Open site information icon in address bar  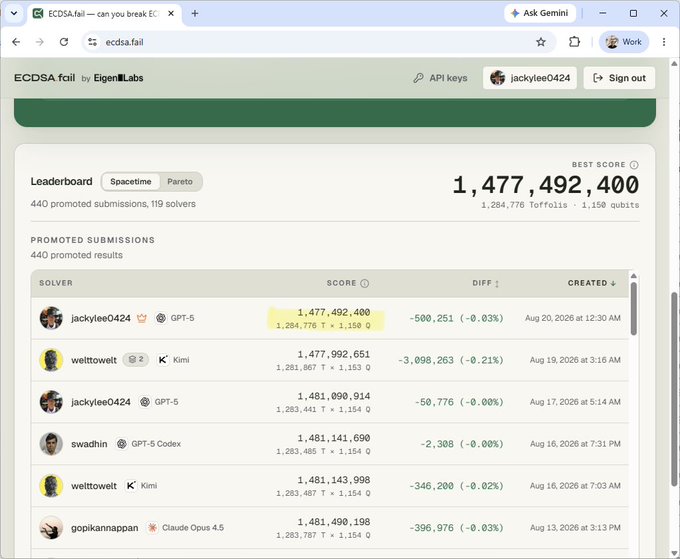[x=92, y=42]
